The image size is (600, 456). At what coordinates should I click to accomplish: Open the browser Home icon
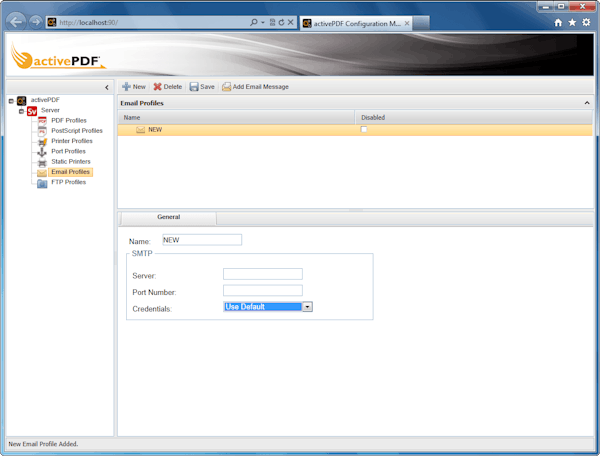558,23
